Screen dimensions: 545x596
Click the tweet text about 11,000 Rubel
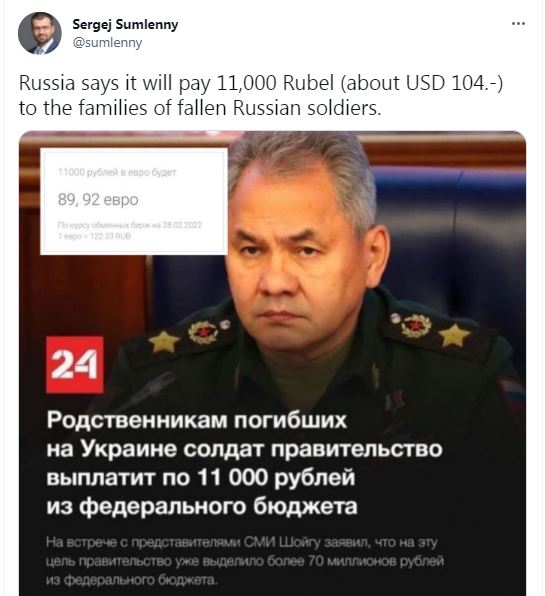[x=261, y=95]
